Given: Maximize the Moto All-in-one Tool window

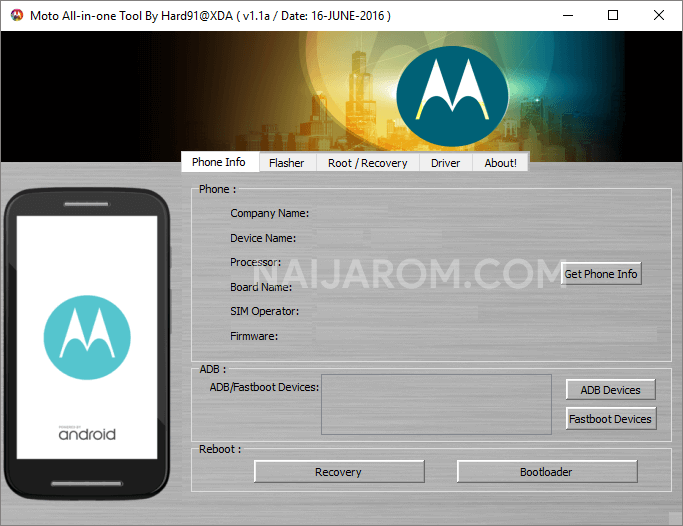Looking at the screenshot, I should [613, 15].
